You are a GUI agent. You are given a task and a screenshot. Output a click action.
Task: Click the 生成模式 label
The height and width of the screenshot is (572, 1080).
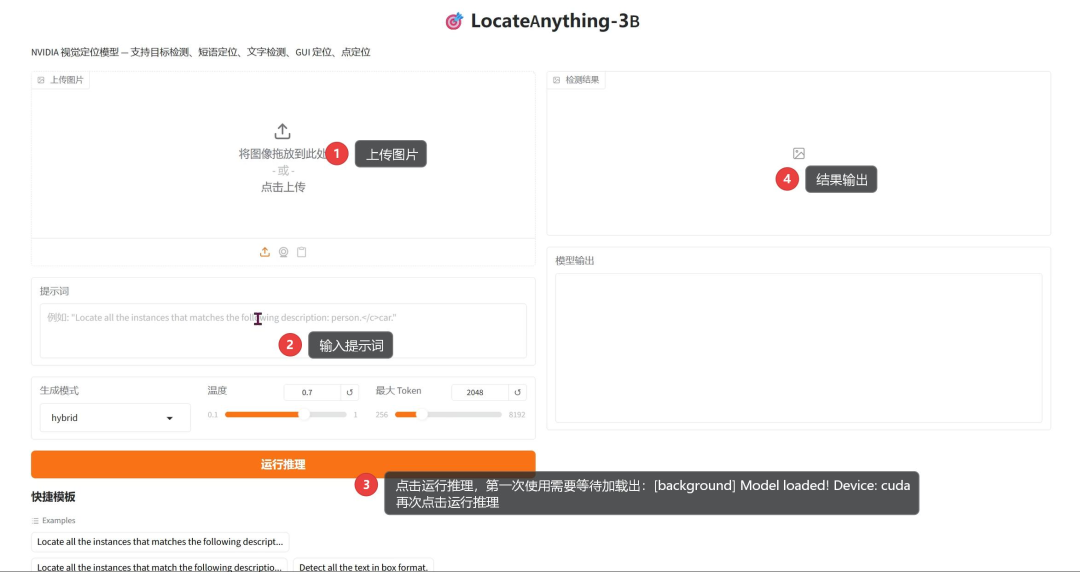pyautogui.click(x=59, y=391)
